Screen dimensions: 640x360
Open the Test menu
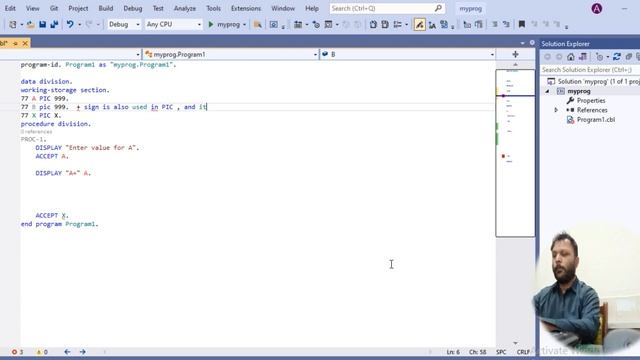click(158, 8)
